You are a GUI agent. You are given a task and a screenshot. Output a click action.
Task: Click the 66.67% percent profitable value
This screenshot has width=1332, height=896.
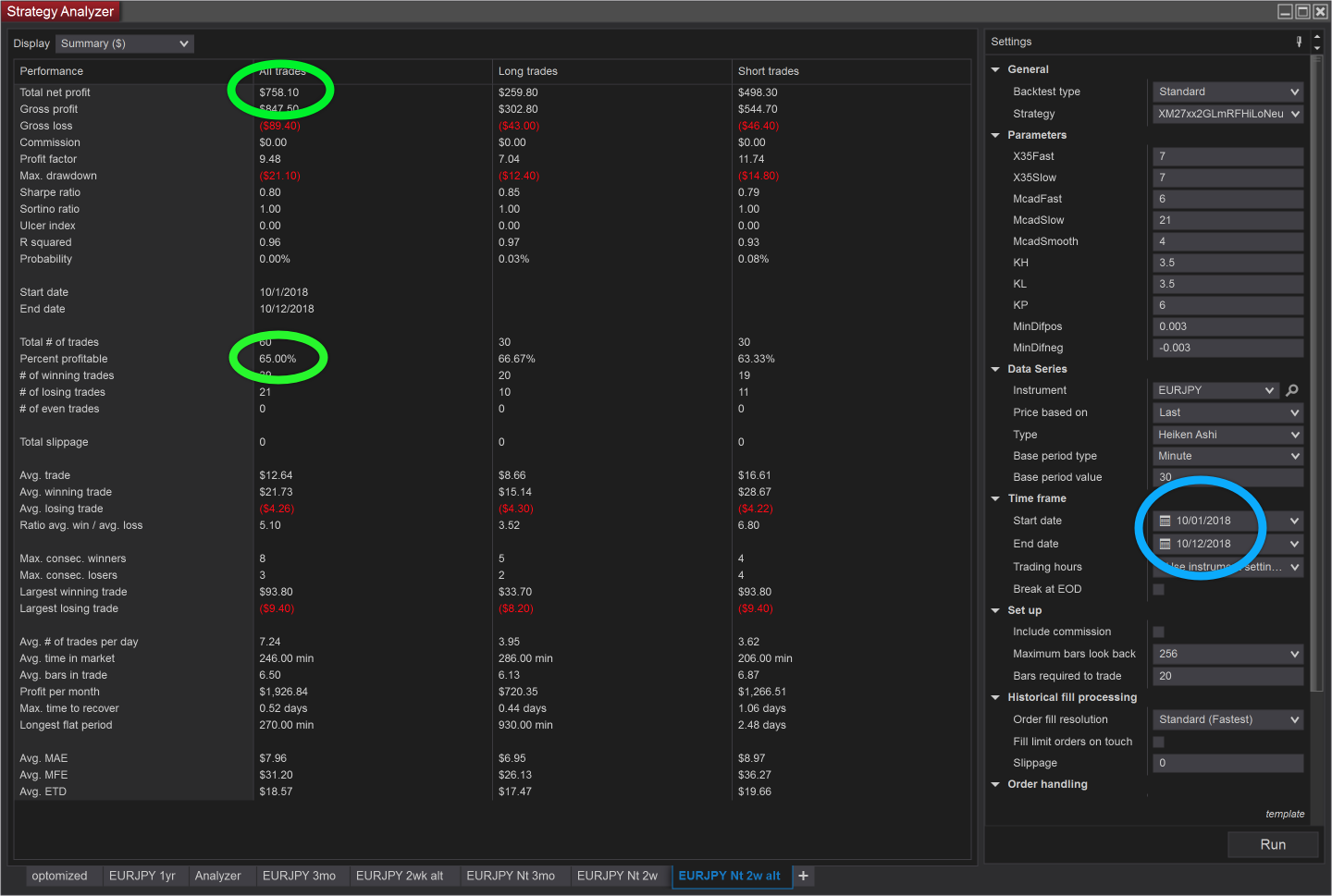[x=517, y=359]
